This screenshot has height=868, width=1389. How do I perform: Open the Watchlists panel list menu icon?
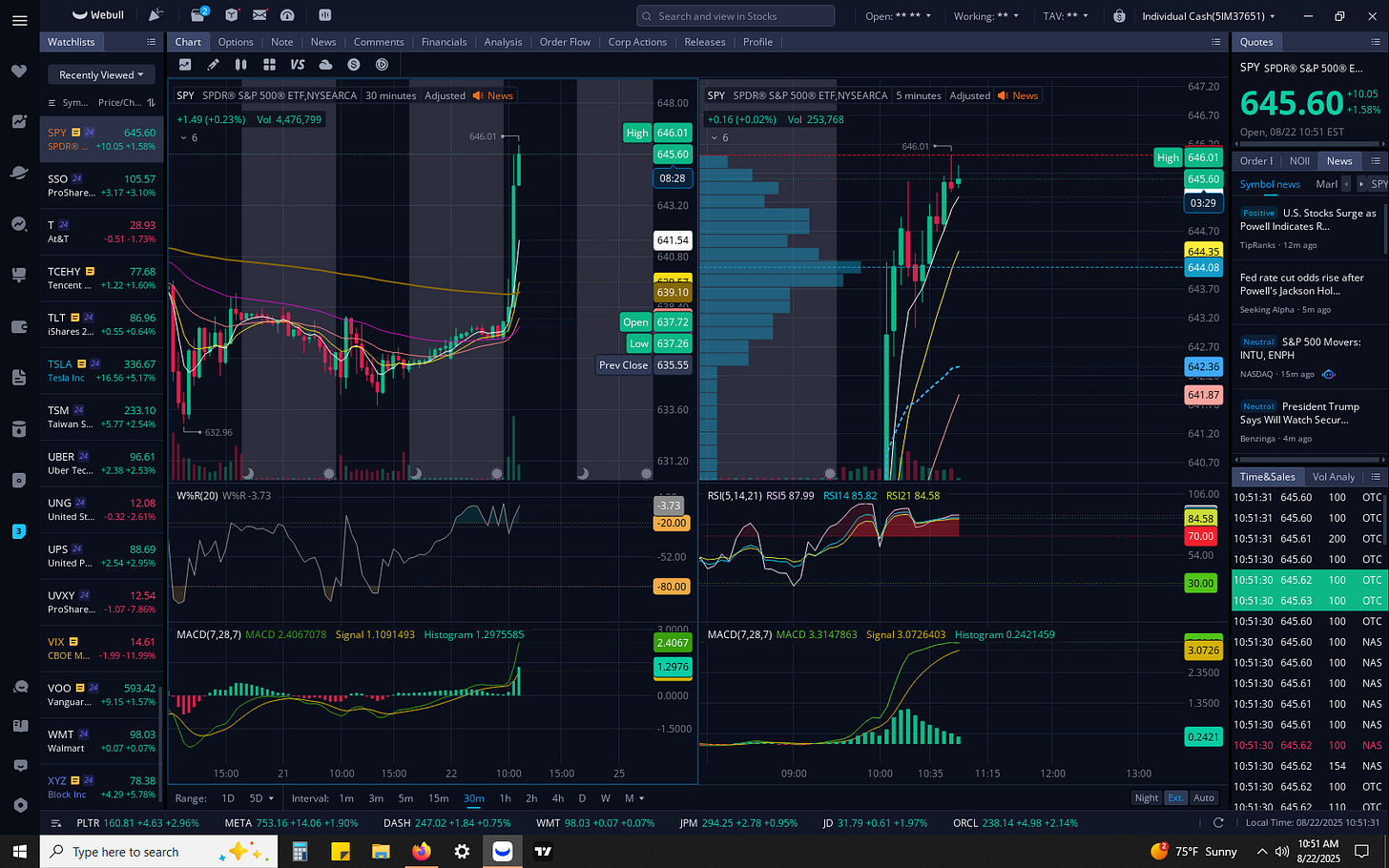pyautogui.click(x=151, y=42)
